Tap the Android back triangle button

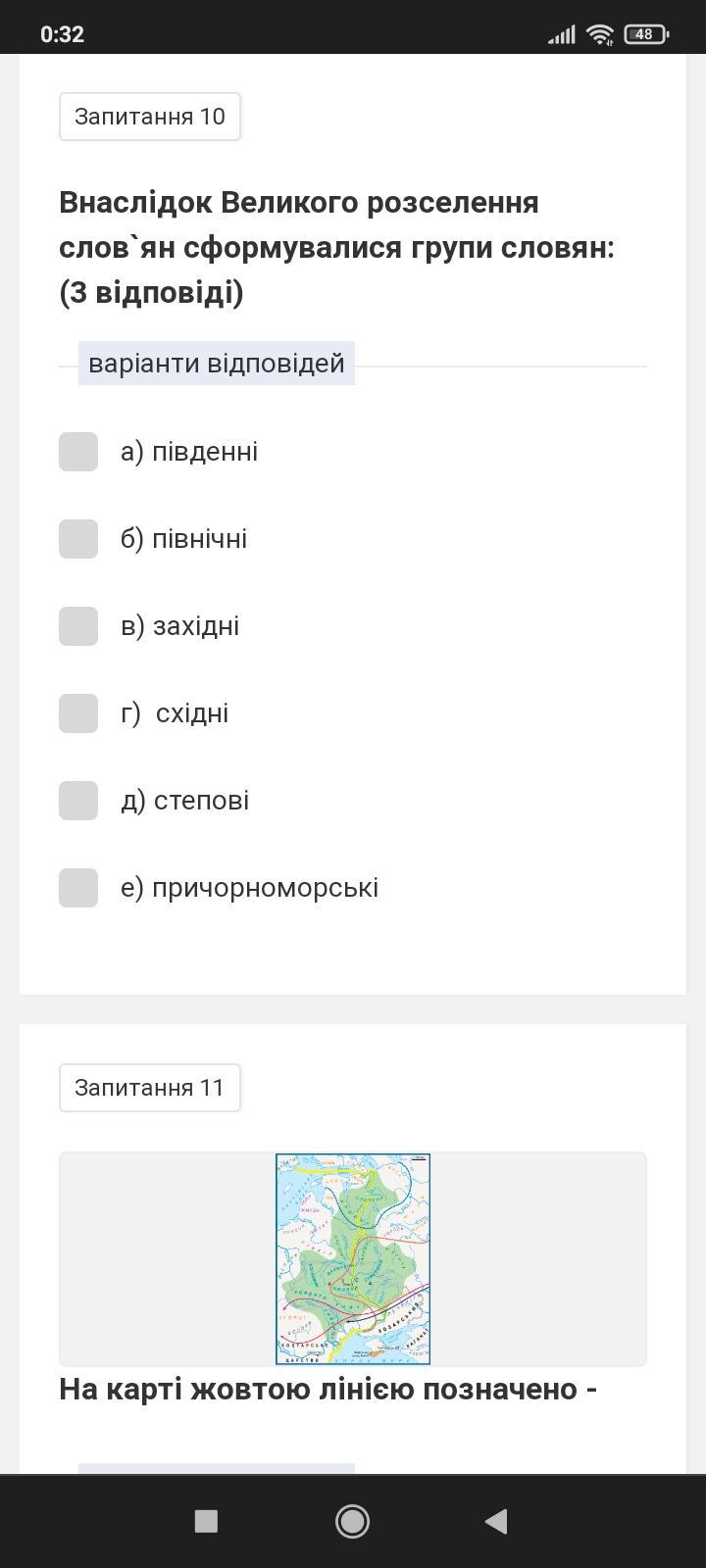pyautogui.click(x=496, y=1521)
